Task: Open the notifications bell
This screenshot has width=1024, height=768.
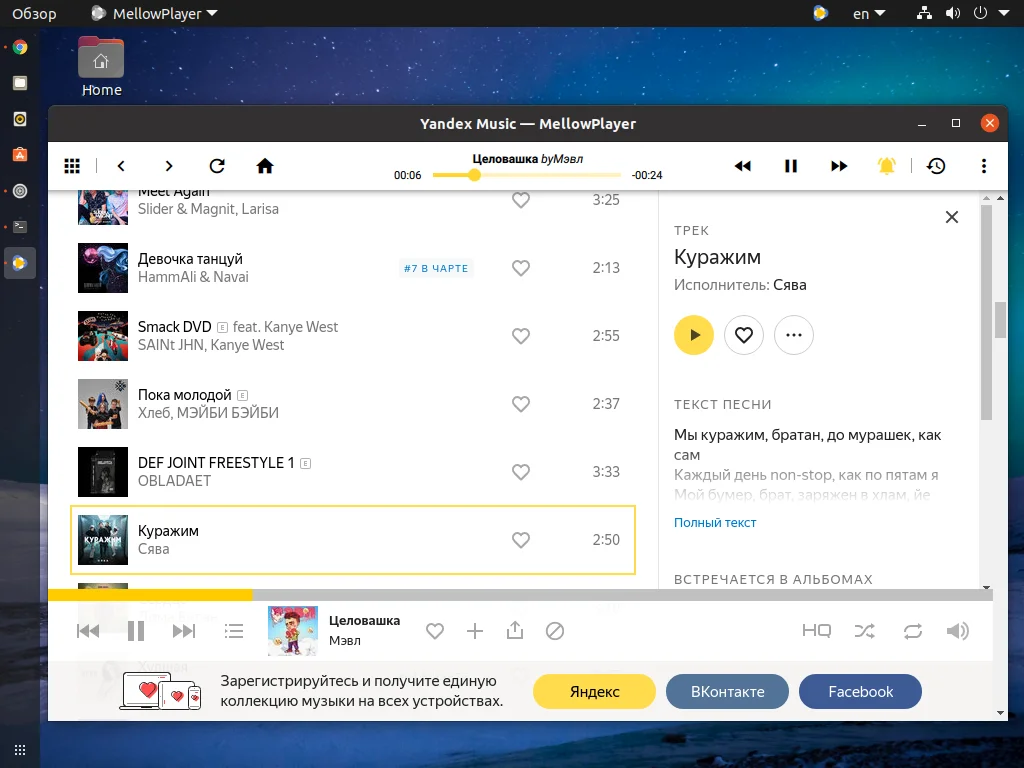Action: point(886,166)
